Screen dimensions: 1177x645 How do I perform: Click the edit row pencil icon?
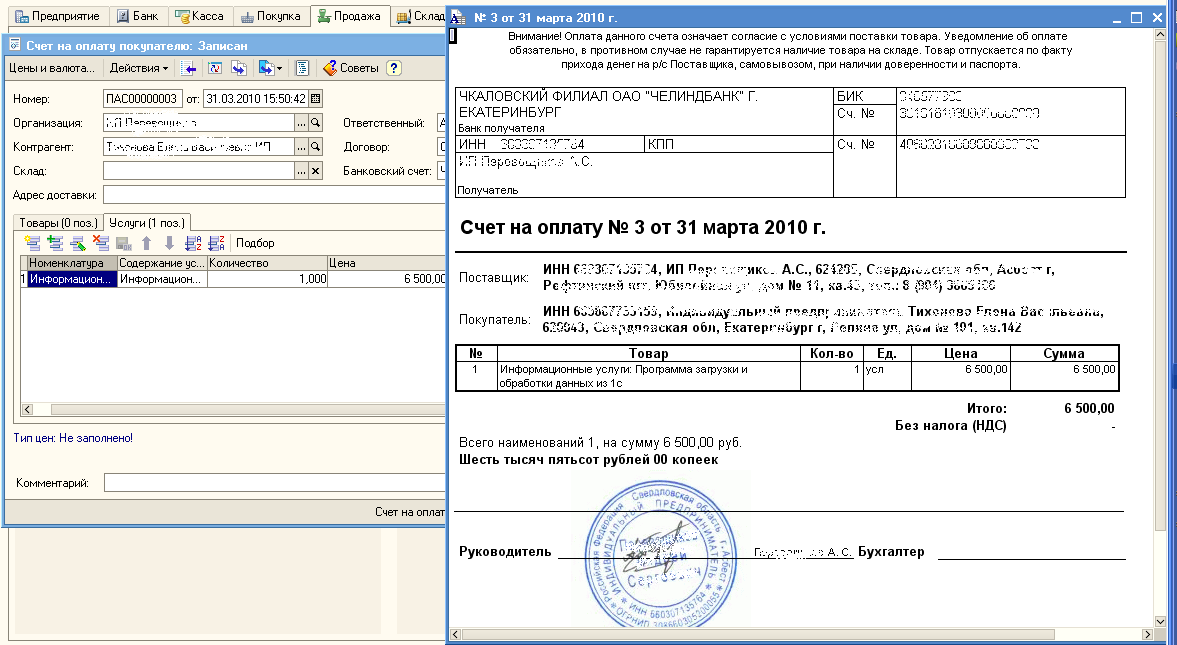tap(78, 243)
